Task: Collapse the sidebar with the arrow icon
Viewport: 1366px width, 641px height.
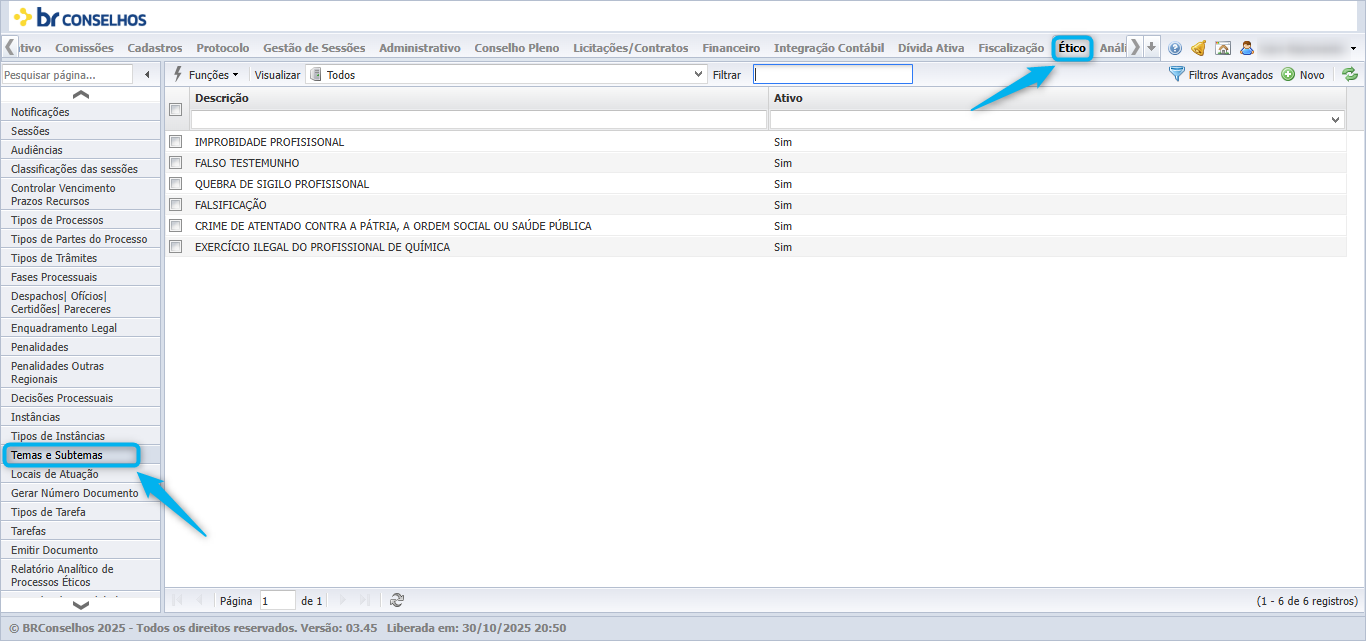Action: pos(148,74)
